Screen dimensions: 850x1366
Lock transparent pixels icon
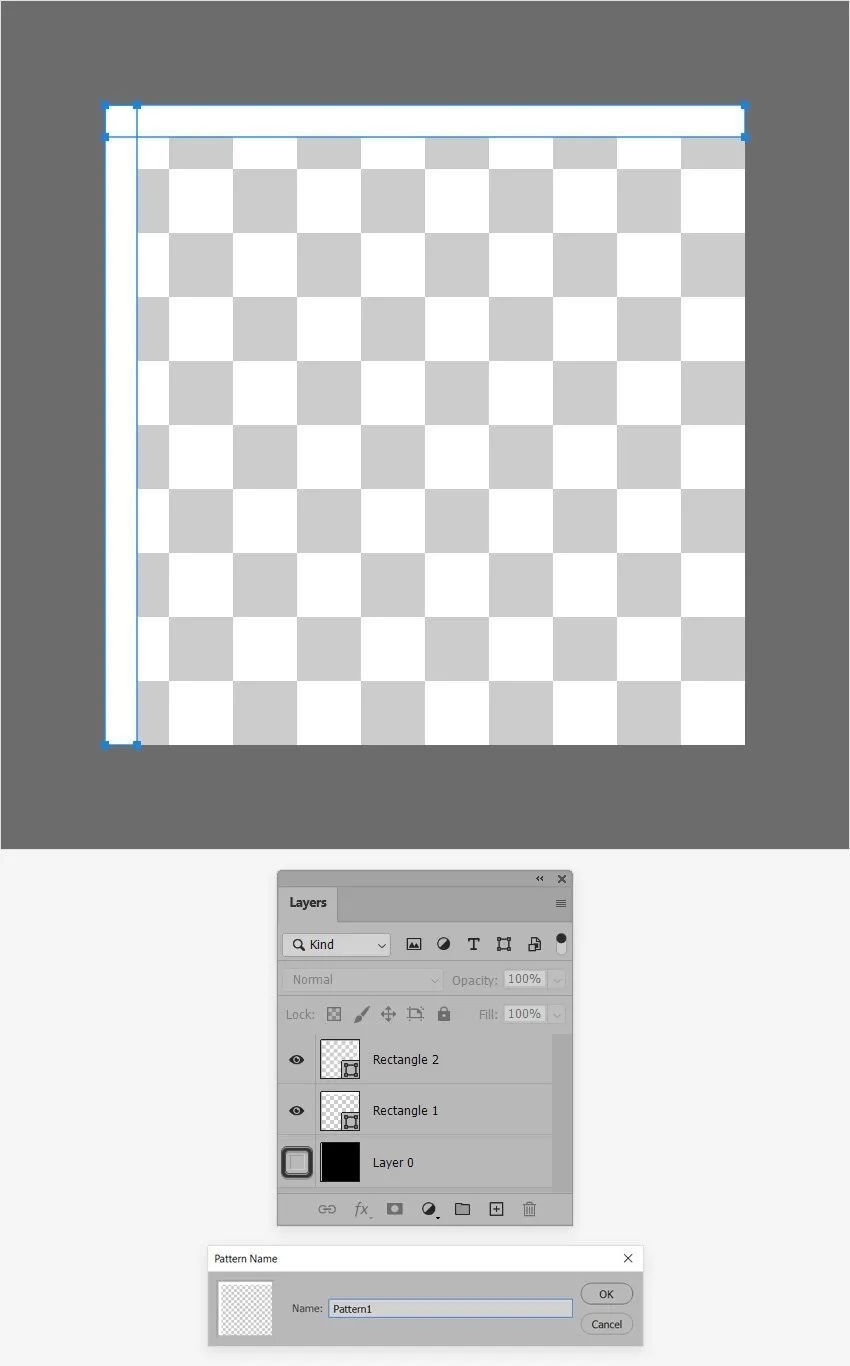tap(334, 1014)
